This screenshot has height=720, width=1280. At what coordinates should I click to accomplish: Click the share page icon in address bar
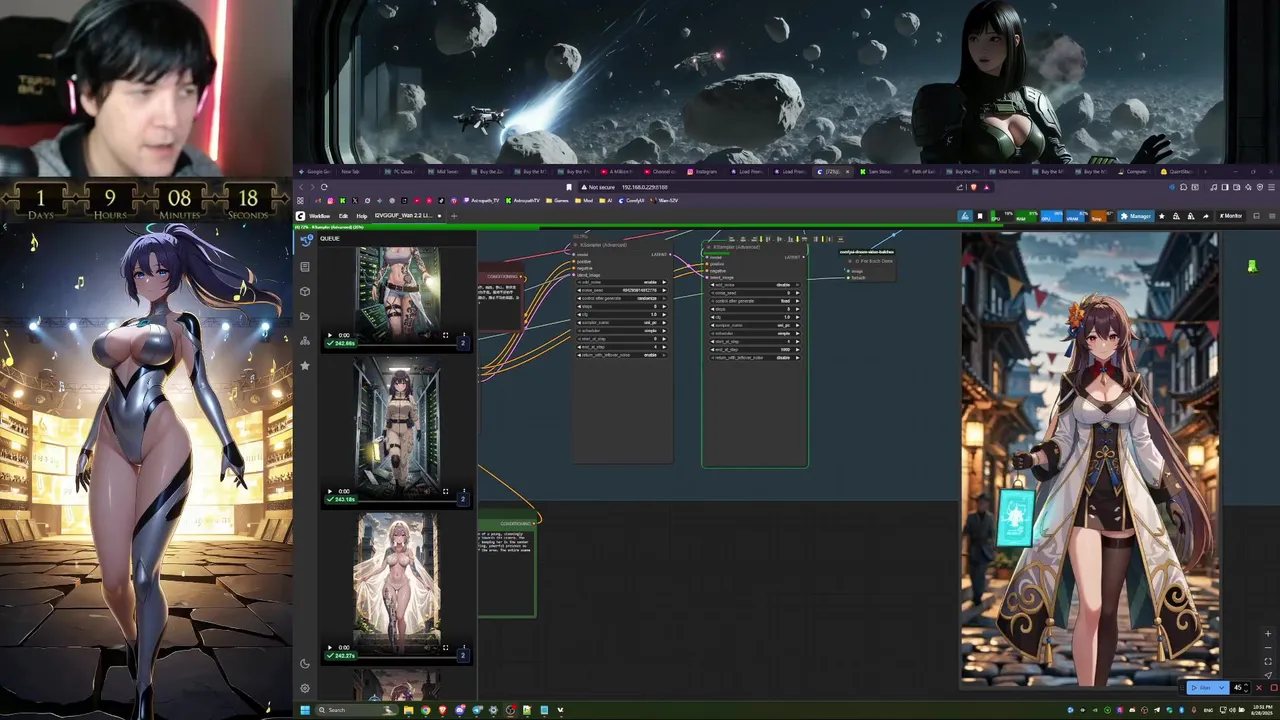(x=959, y=187)
